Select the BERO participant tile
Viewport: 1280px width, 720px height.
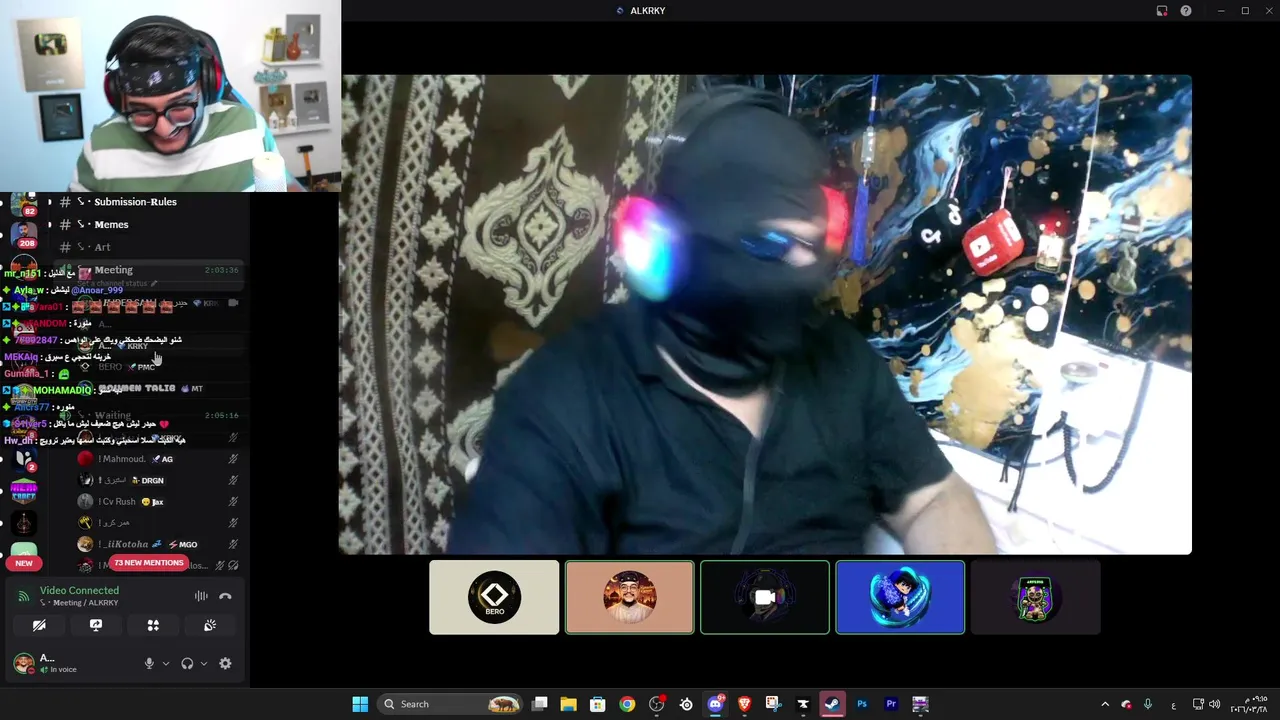(x=494, y=597)
